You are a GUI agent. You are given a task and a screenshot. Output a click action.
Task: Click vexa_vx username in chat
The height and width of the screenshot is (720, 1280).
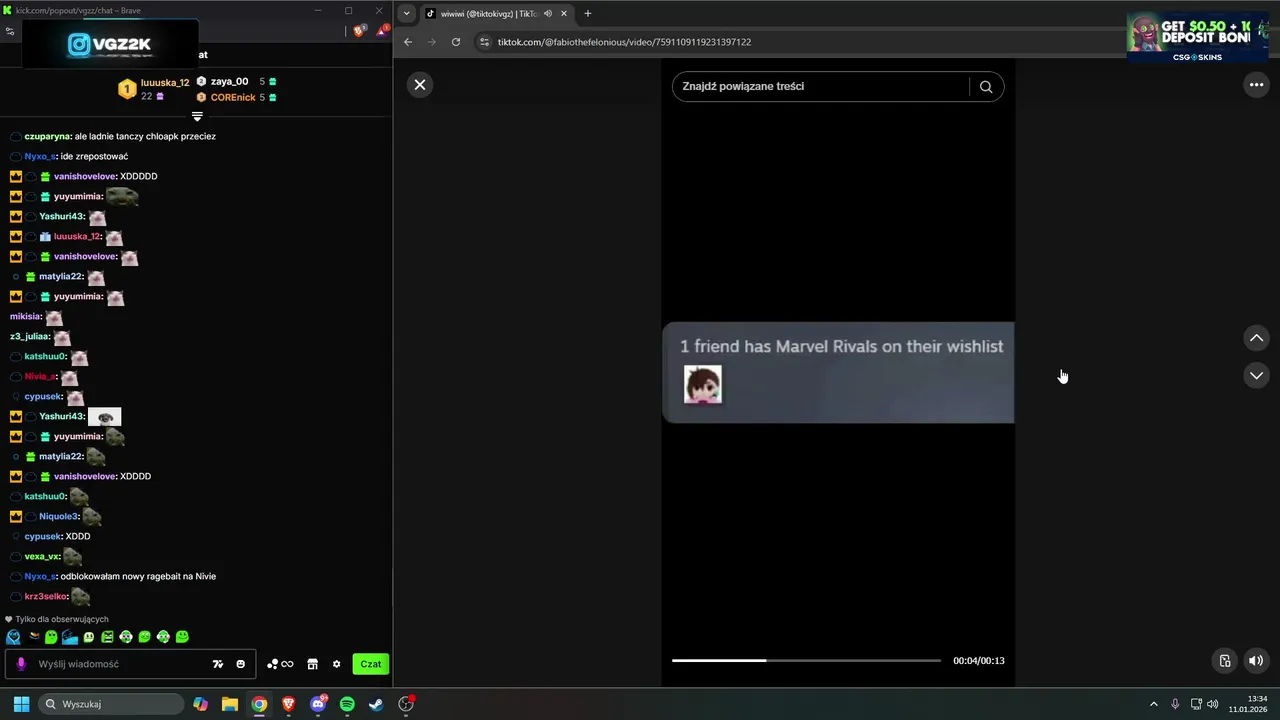(x=42, y=556)
